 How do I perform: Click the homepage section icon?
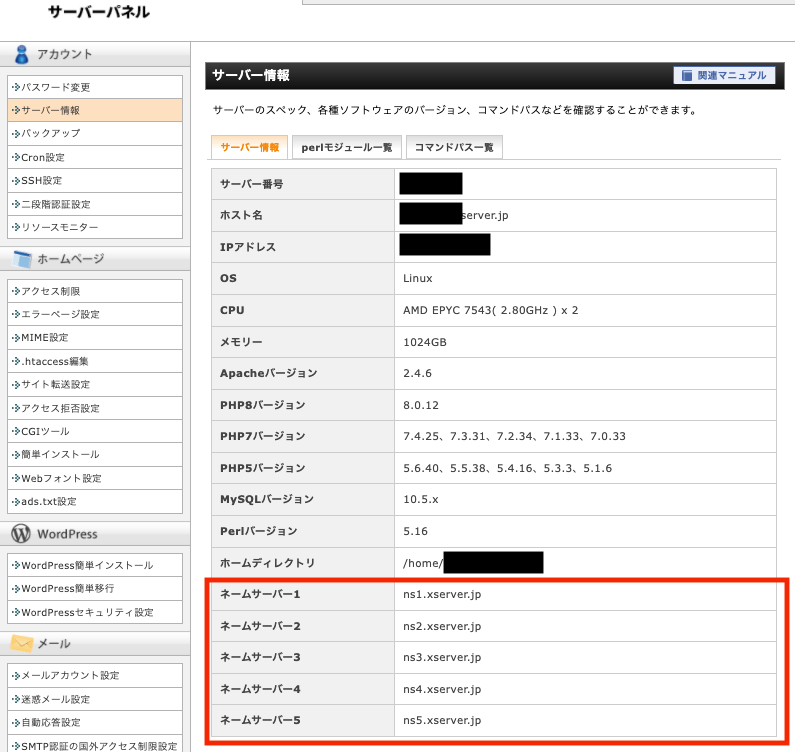point(21,259)
